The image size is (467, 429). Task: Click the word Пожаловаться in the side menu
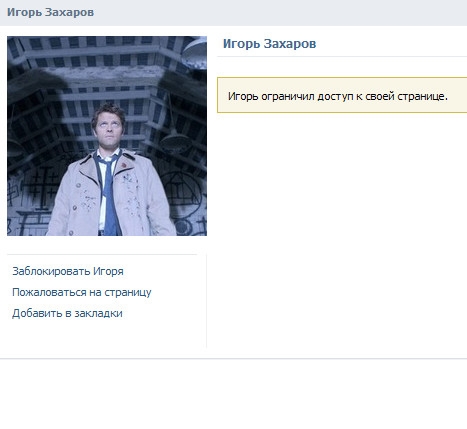point(45,292)
